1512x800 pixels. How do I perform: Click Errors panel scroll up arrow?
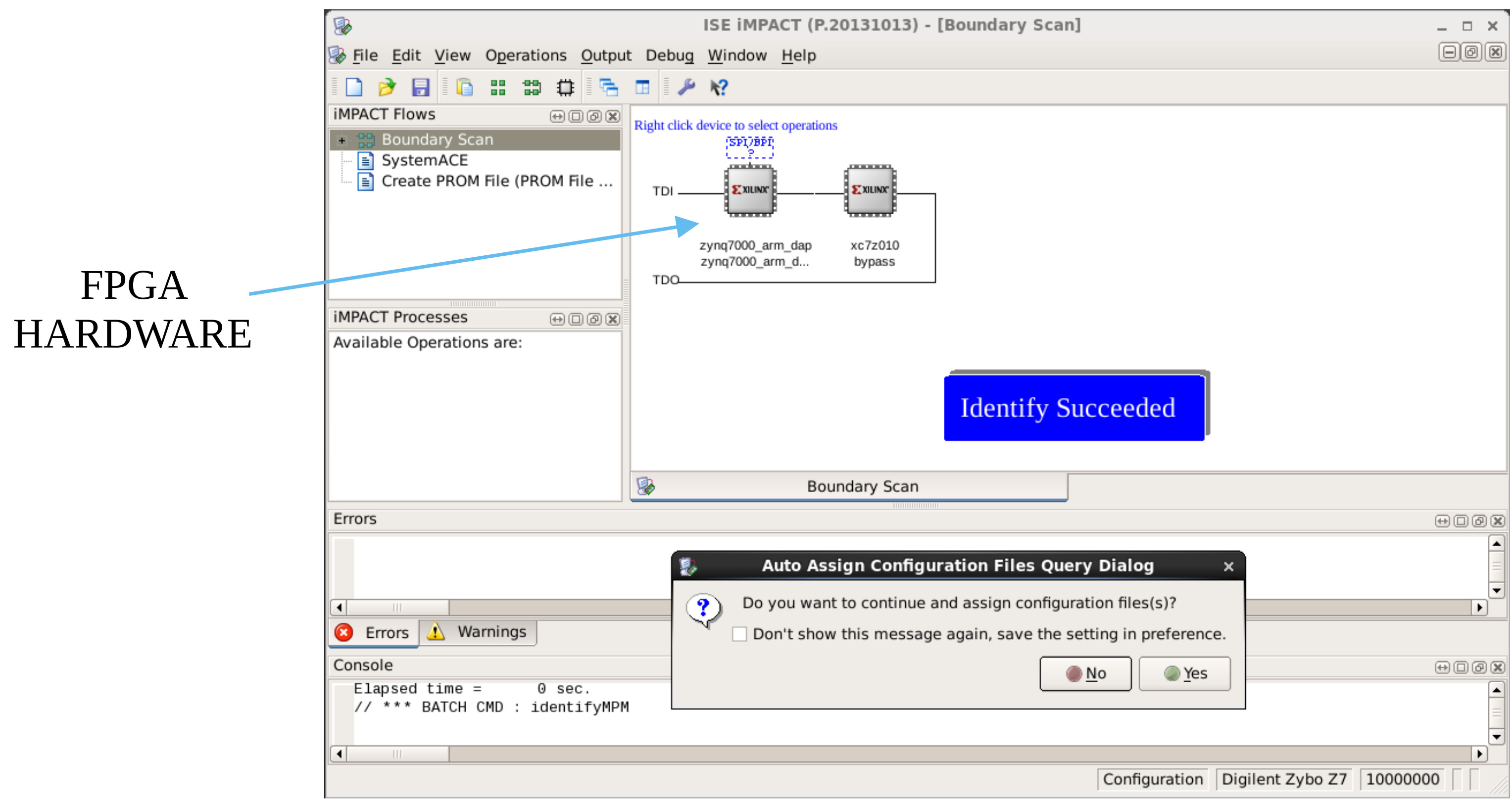(1497, 544)
